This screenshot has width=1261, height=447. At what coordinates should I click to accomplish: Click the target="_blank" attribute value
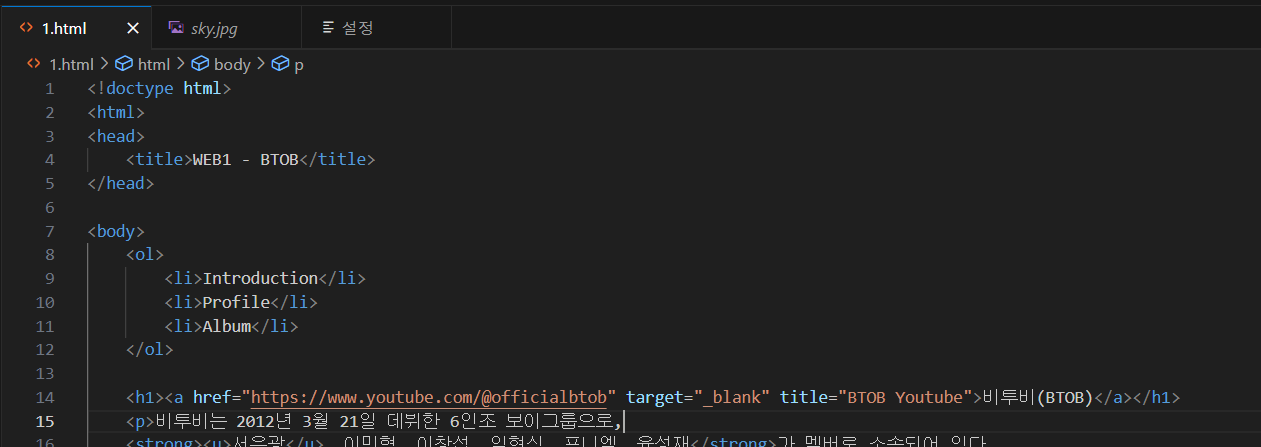732,397
